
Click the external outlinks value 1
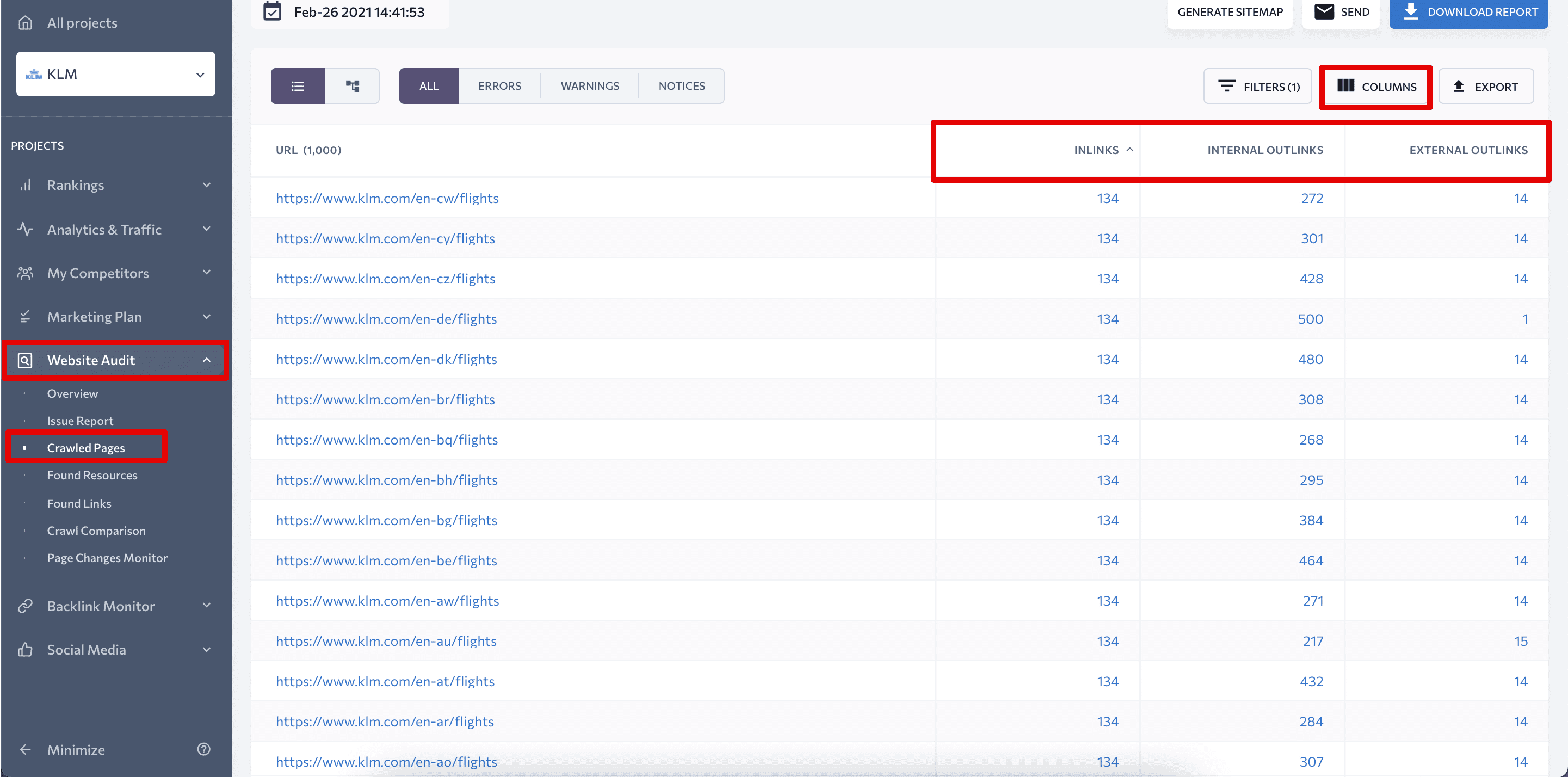(x=1525, y=319)
